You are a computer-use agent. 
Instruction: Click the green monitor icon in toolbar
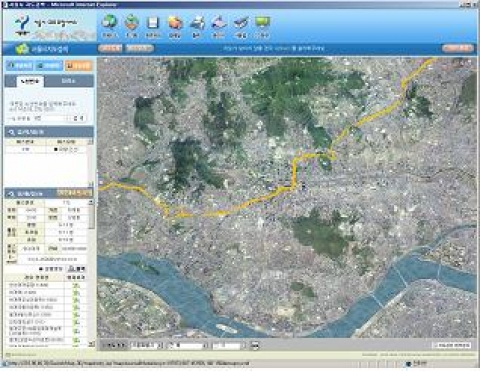click(x=262, y=23)
